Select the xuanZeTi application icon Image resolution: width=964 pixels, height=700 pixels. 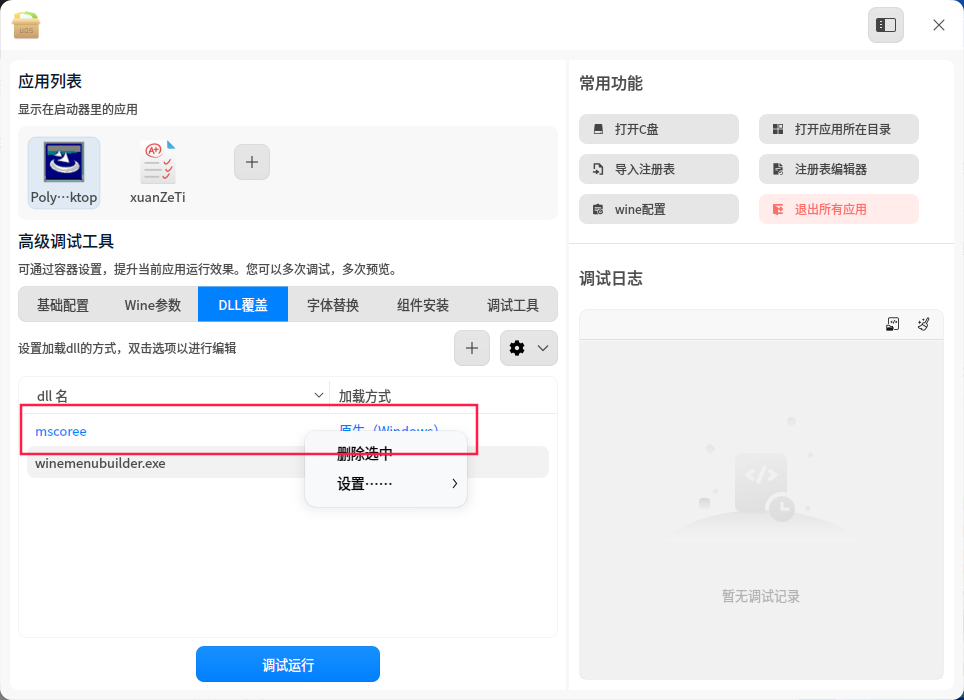[157, 173]
